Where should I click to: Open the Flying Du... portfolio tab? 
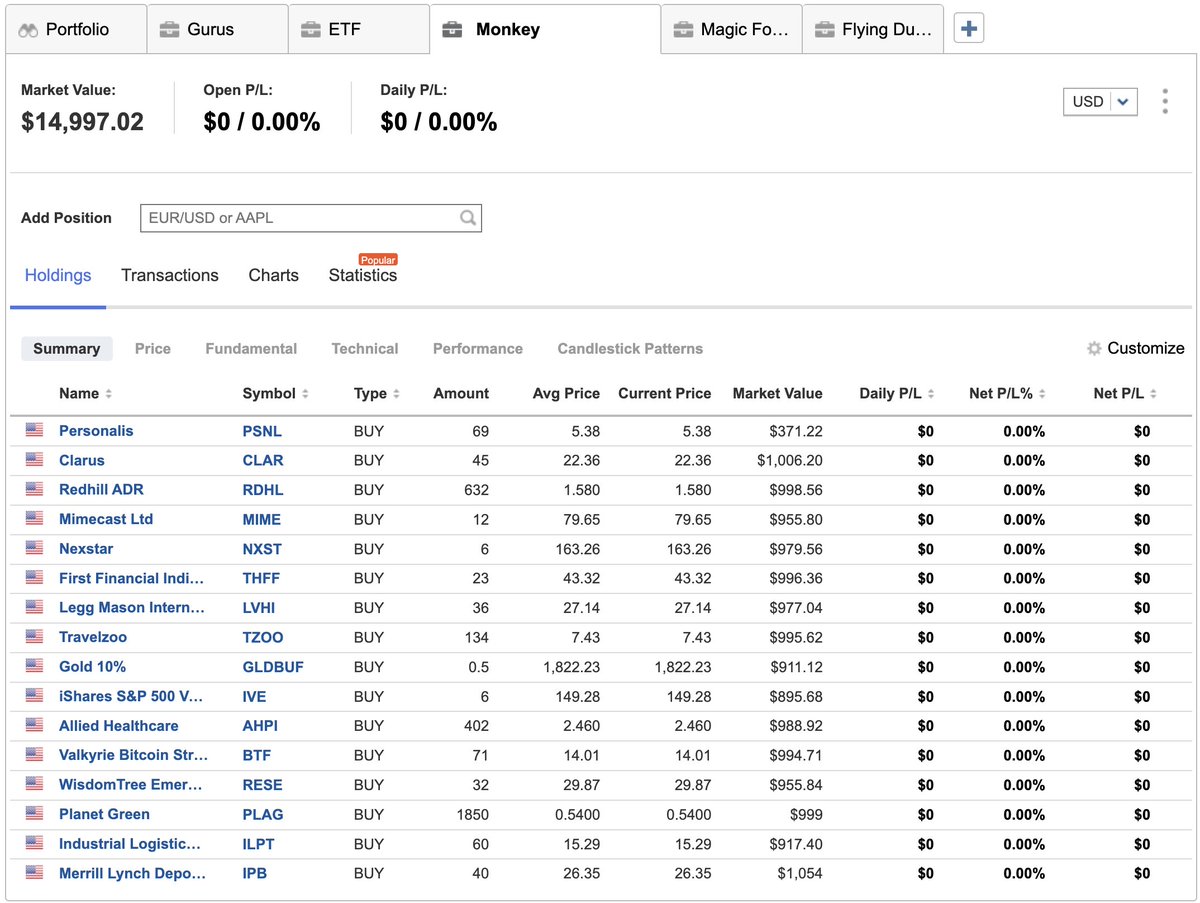873,29
